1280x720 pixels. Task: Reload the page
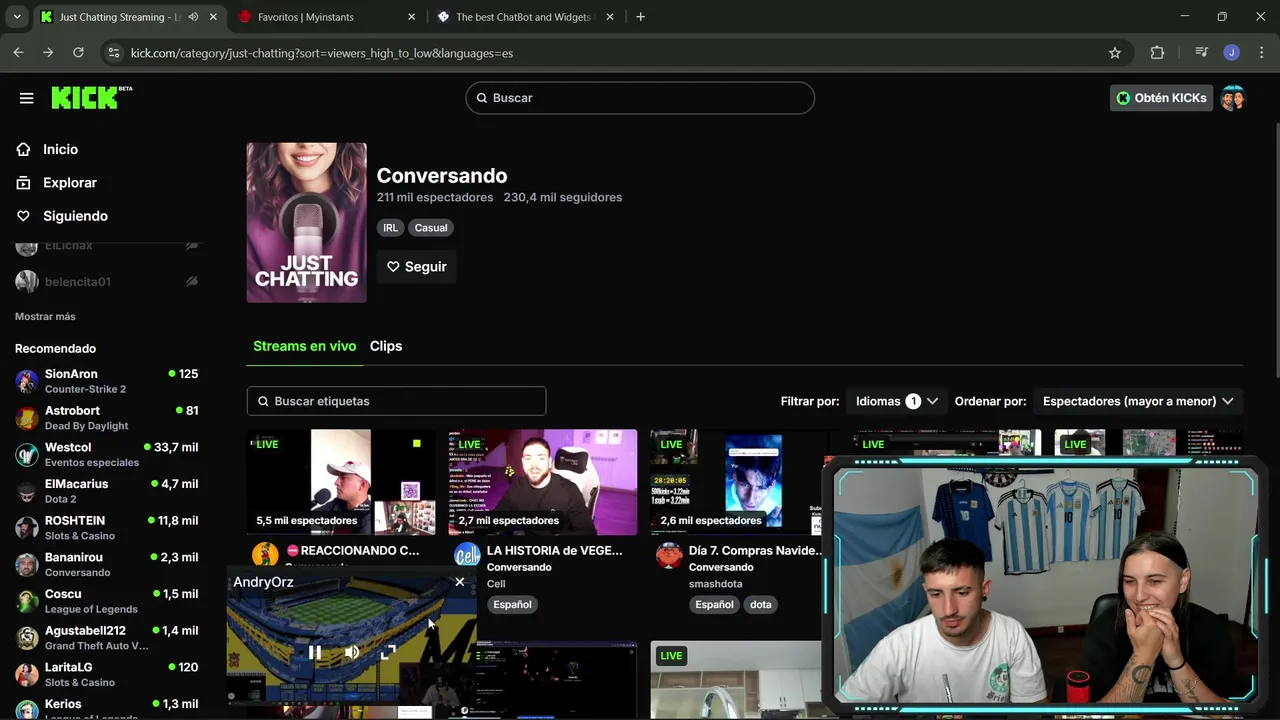coord(78,53)
